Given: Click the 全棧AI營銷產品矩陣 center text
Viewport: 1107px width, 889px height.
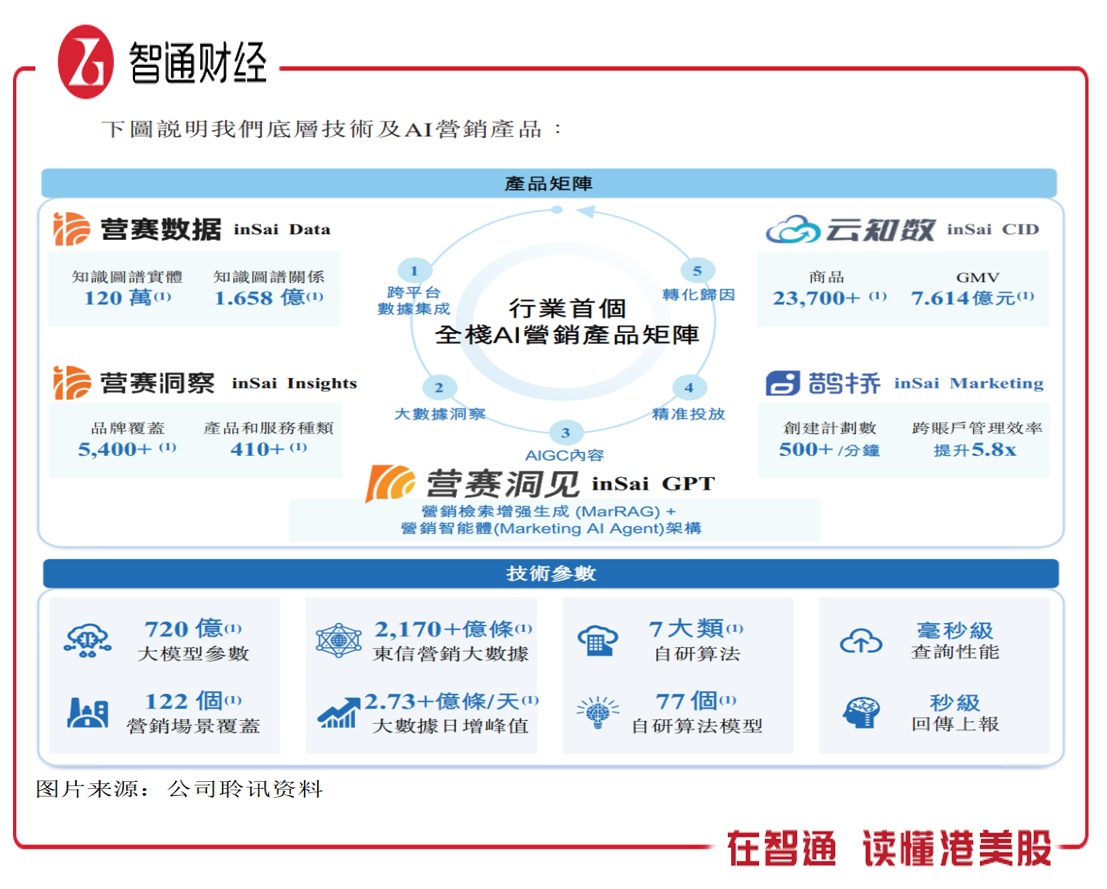Looking at the screenshot, I should coord(567,335).
